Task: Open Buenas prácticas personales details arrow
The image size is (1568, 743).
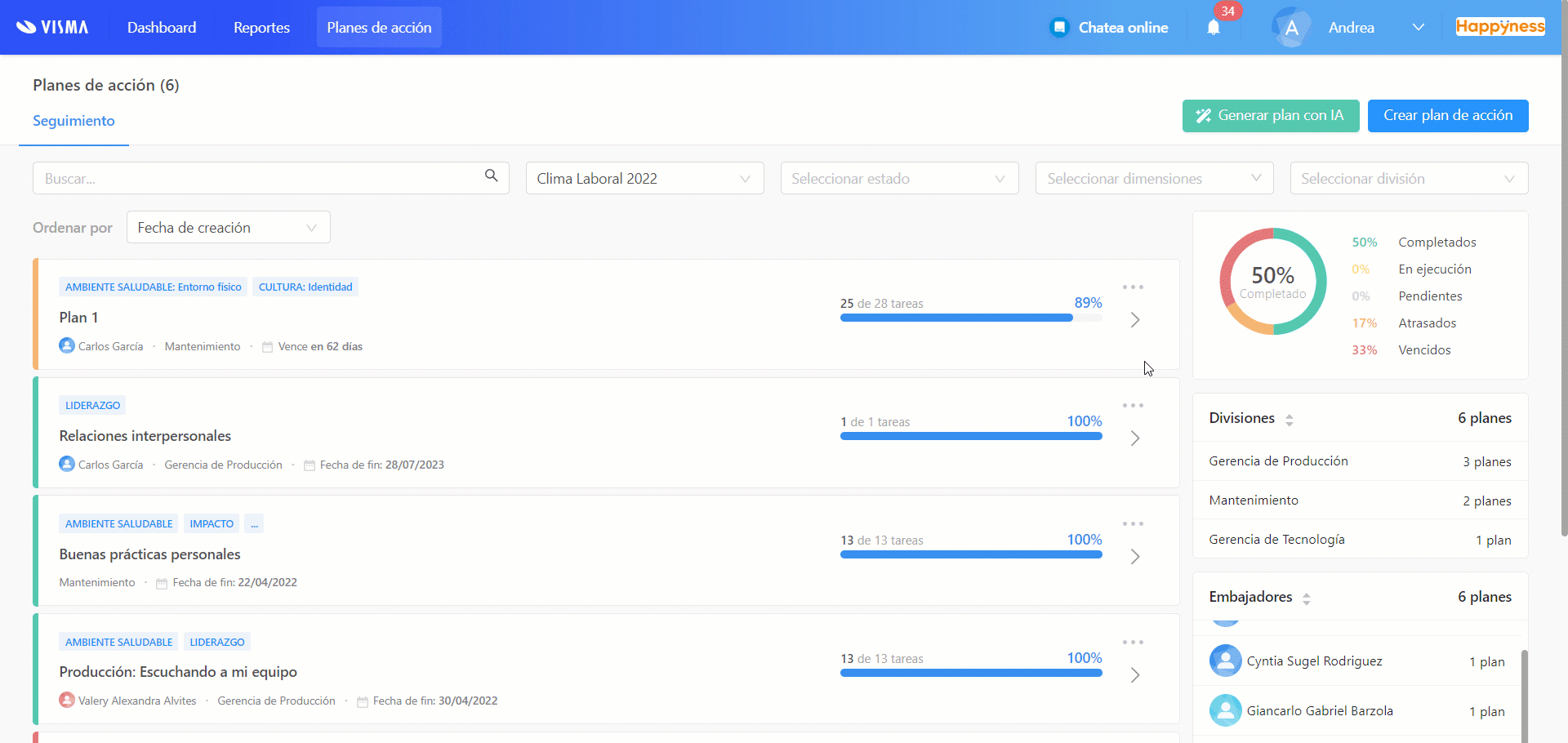Action: [1135, 557]
